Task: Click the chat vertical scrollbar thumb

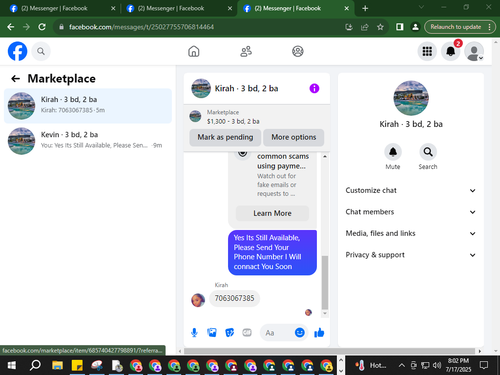Action: pos(325,282)
